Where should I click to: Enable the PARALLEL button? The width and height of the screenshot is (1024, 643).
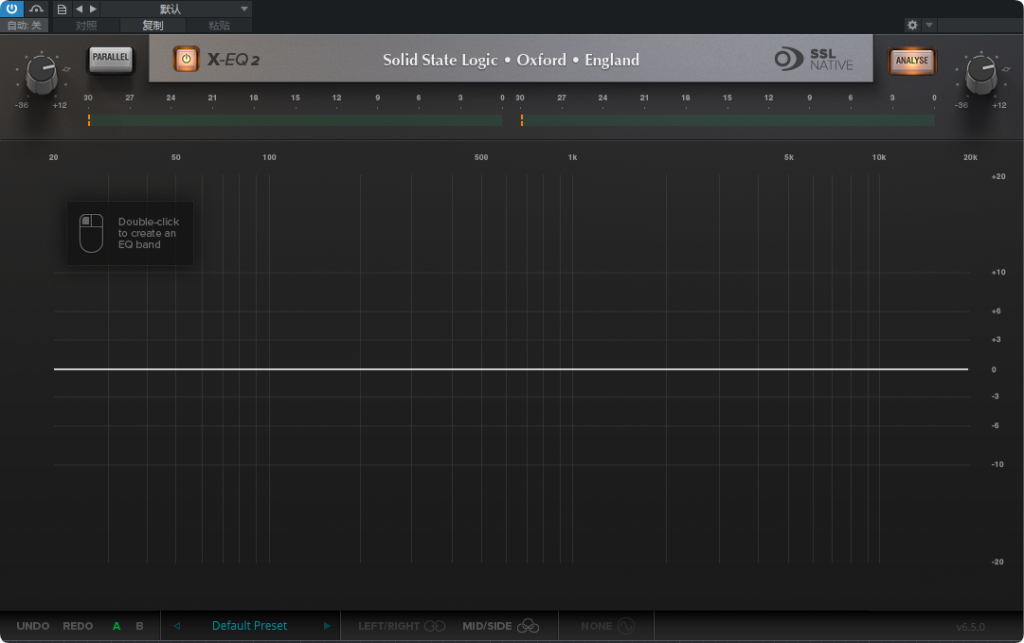click(110, 59)
